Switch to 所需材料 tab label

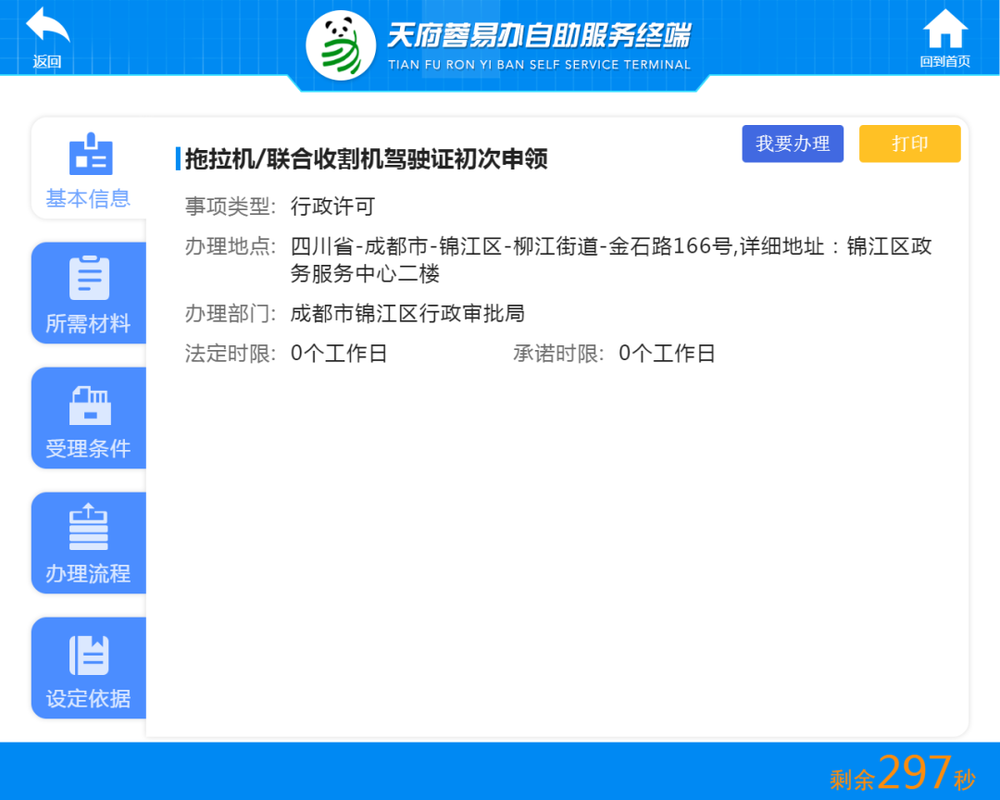pyautogui.click(x=88, y=323)
